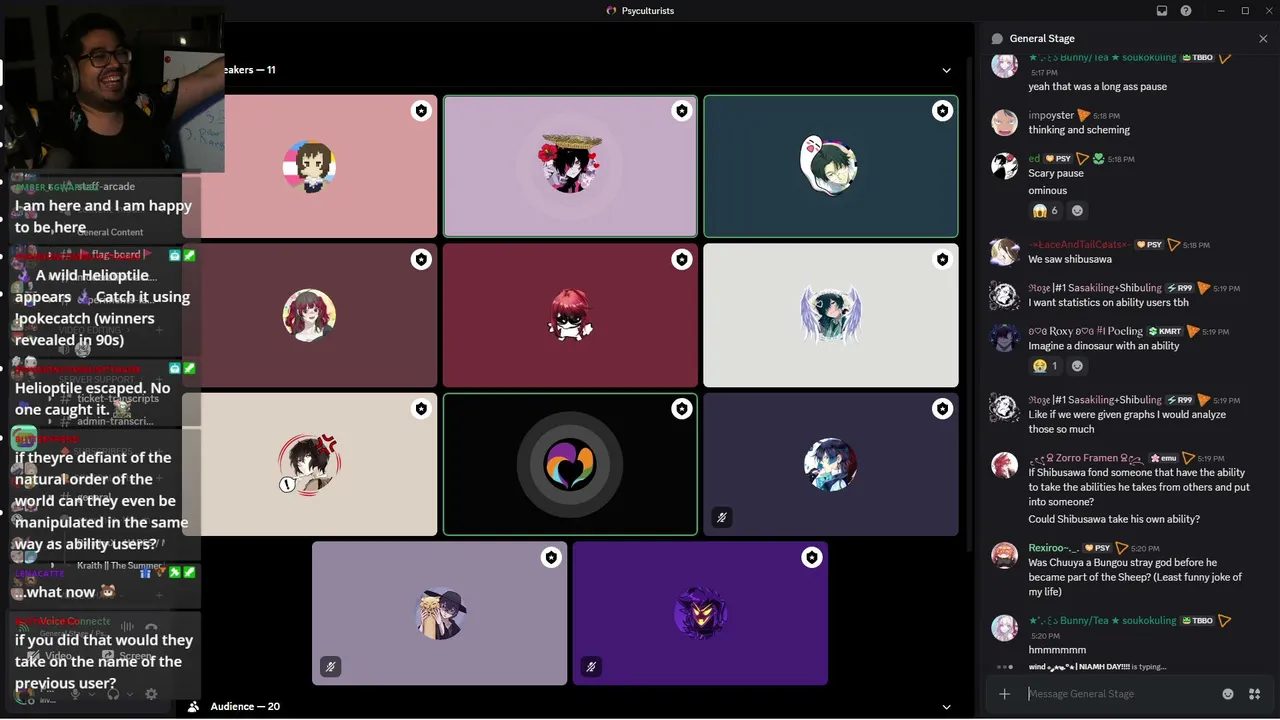Click the moderator badge on the pink speaker tile

click(x=421, y=111)
